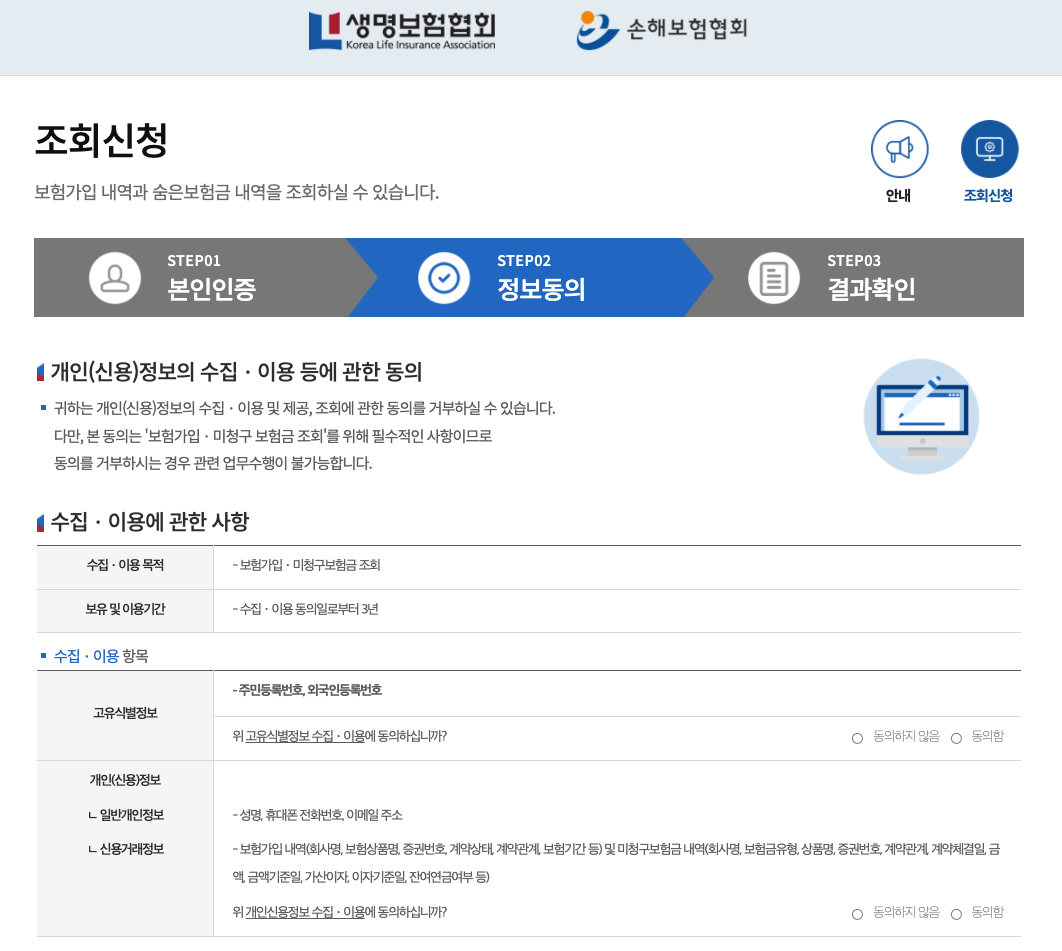Click the 생명보험협회 logo

400,30
